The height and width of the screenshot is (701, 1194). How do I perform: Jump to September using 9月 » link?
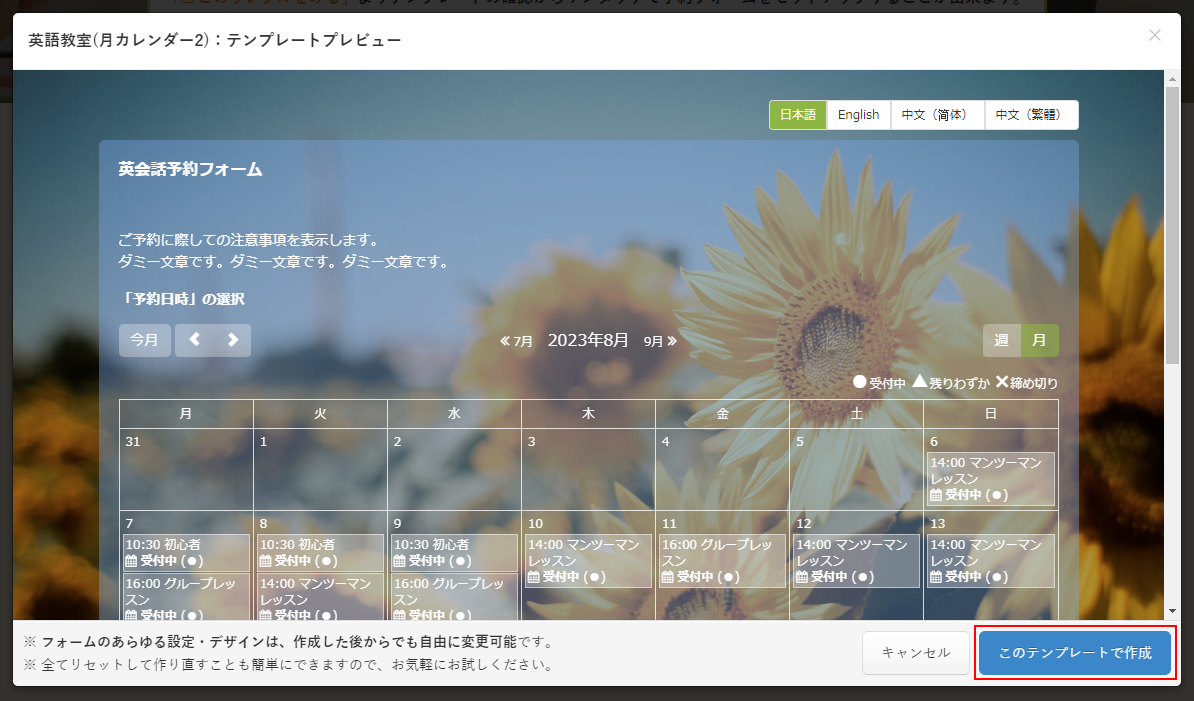[660, 341]
